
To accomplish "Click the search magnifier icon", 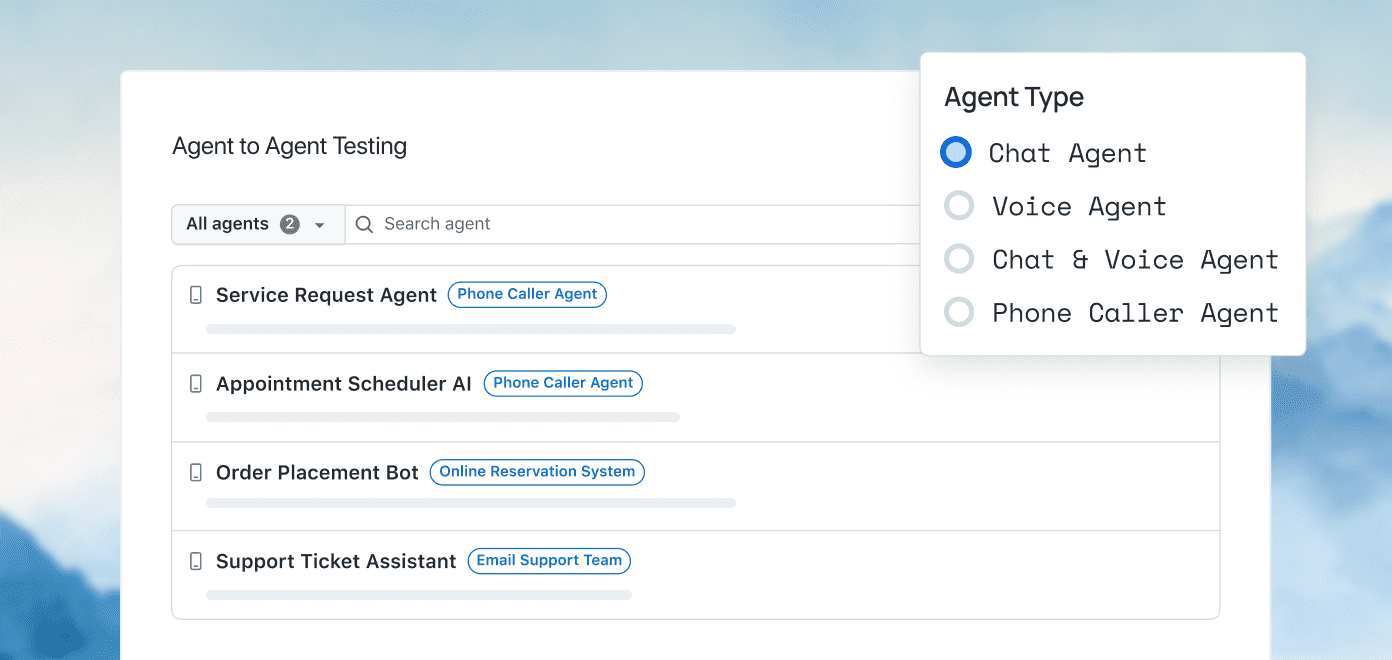I will tap(364, 224).
